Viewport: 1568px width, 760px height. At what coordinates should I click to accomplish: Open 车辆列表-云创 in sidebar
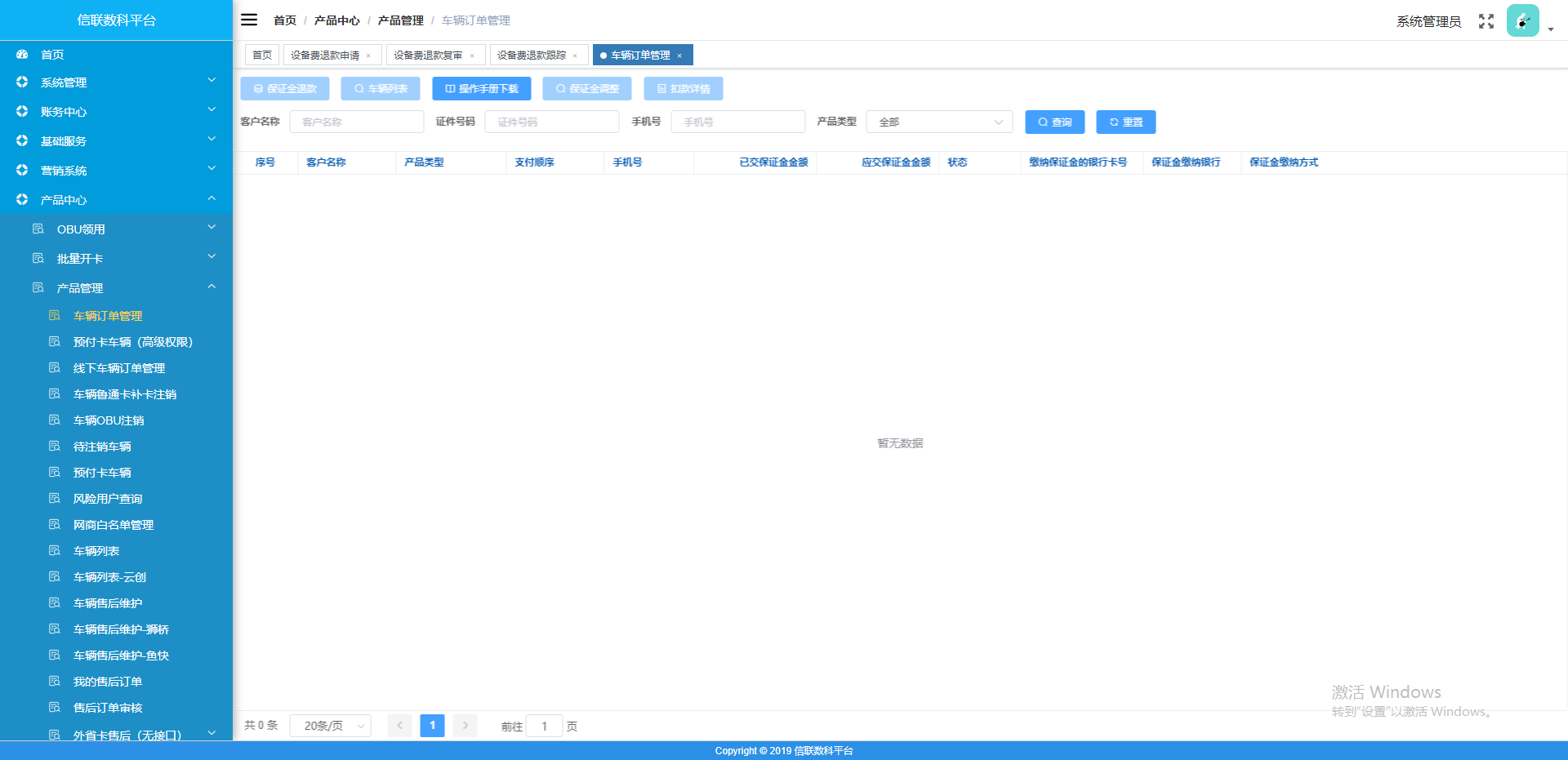(109, 576)
